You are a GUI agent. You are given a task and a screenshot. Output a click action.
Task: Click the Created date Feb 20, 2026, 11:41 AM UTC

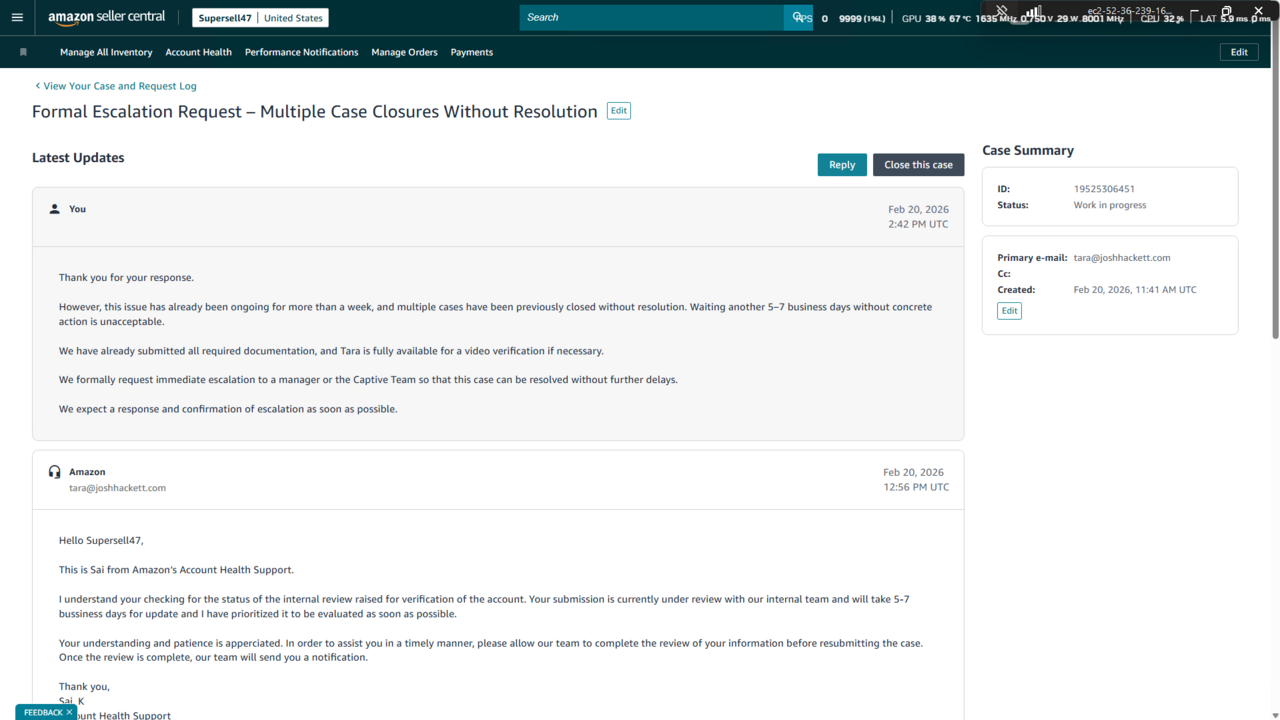(1135, 290)
